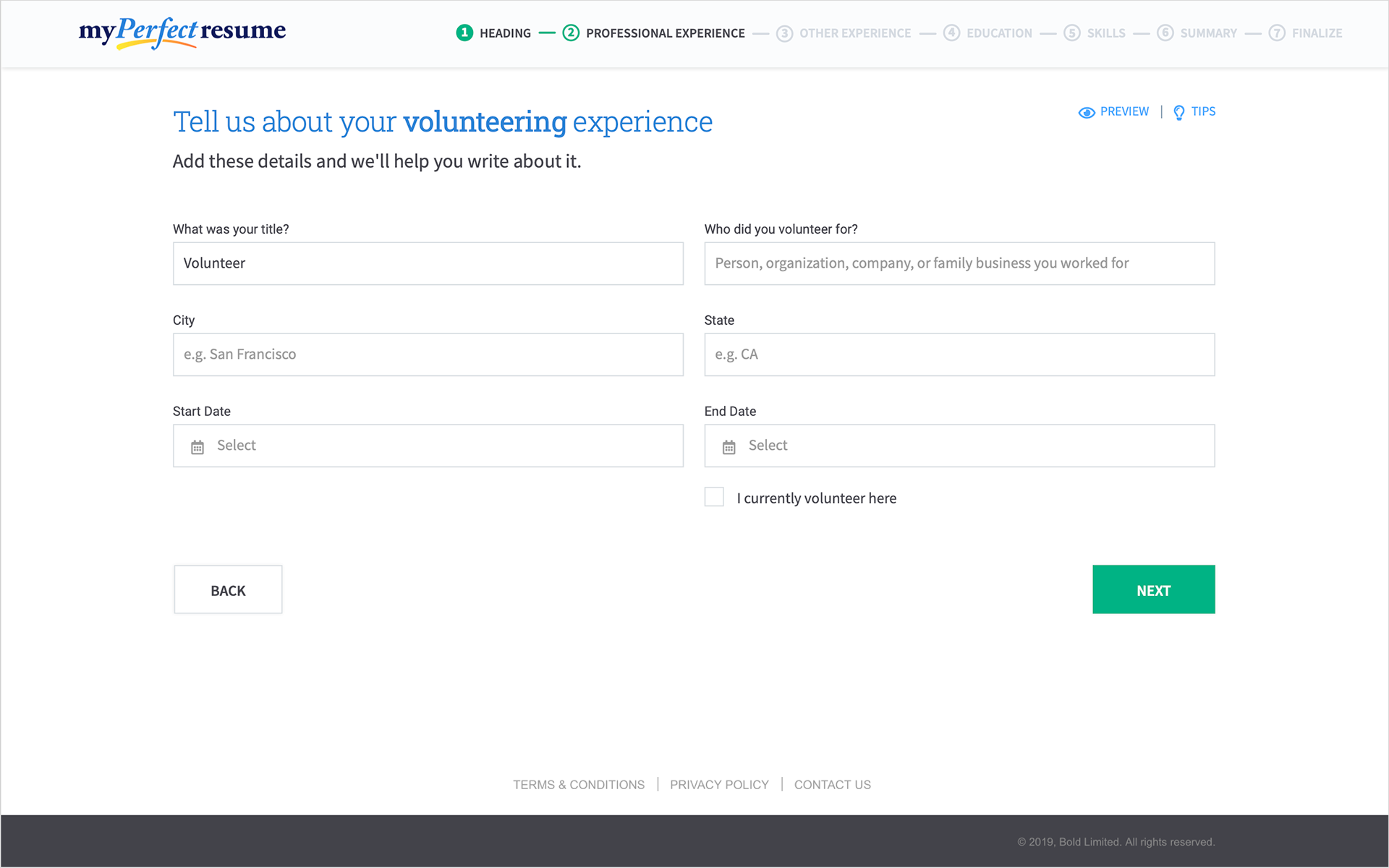
Task: Click the Start Date calendar icon
Action: 197,447
